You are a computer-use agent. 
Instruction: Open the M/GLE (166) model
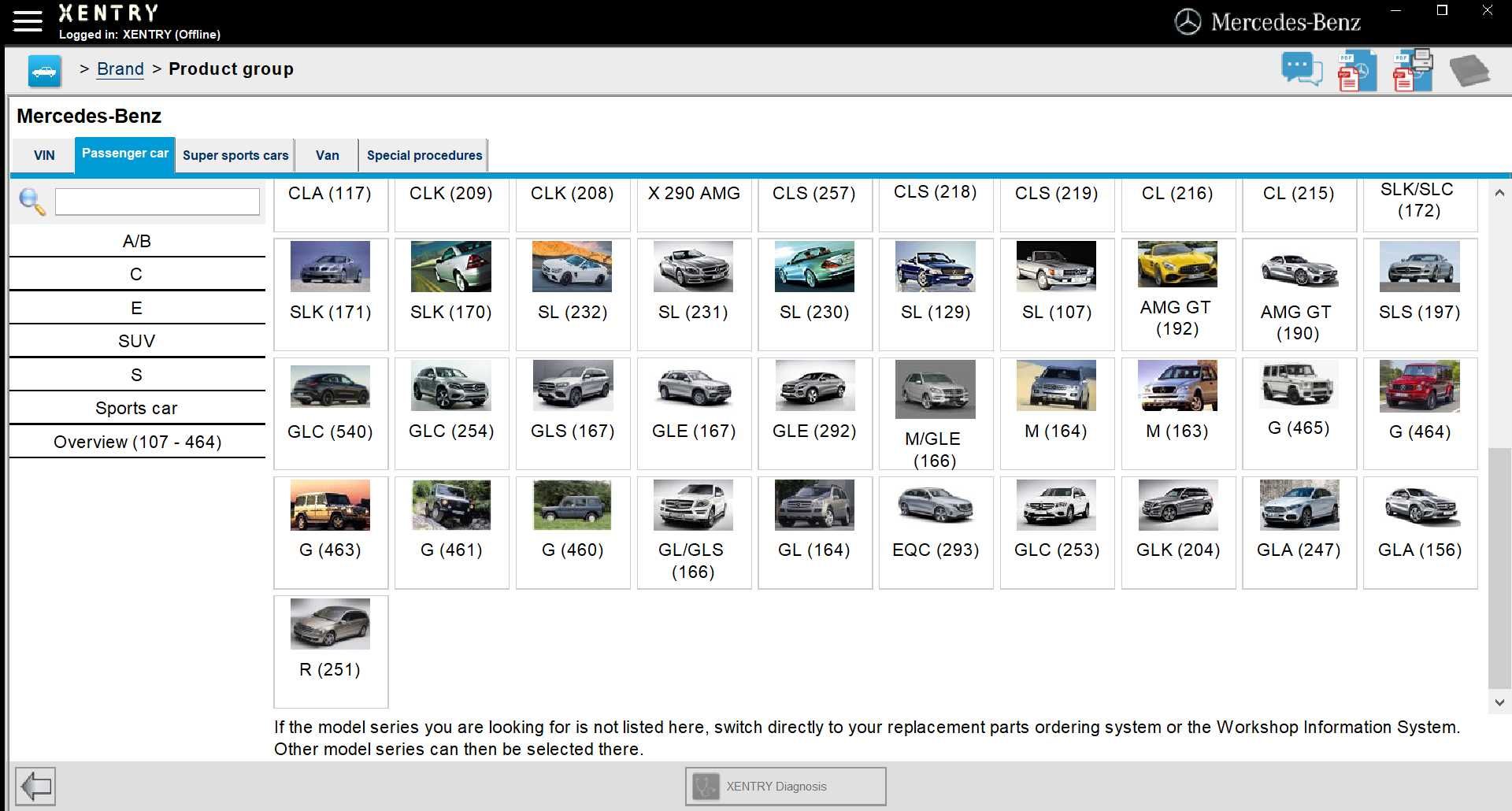tap(936, 413)
